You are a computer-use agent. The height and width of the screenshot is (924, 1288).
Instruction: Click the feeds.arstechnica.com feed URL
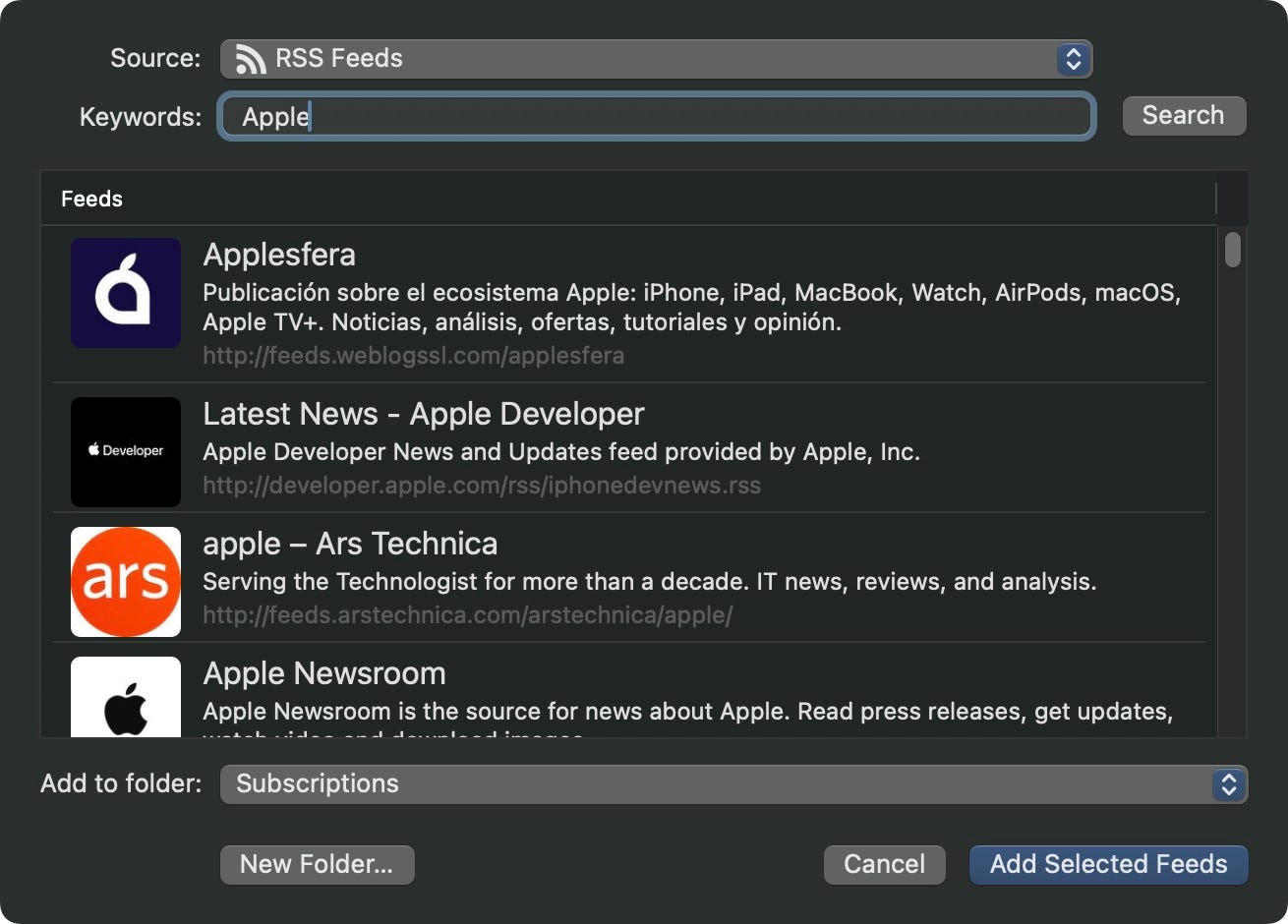(x=468, y=614)
